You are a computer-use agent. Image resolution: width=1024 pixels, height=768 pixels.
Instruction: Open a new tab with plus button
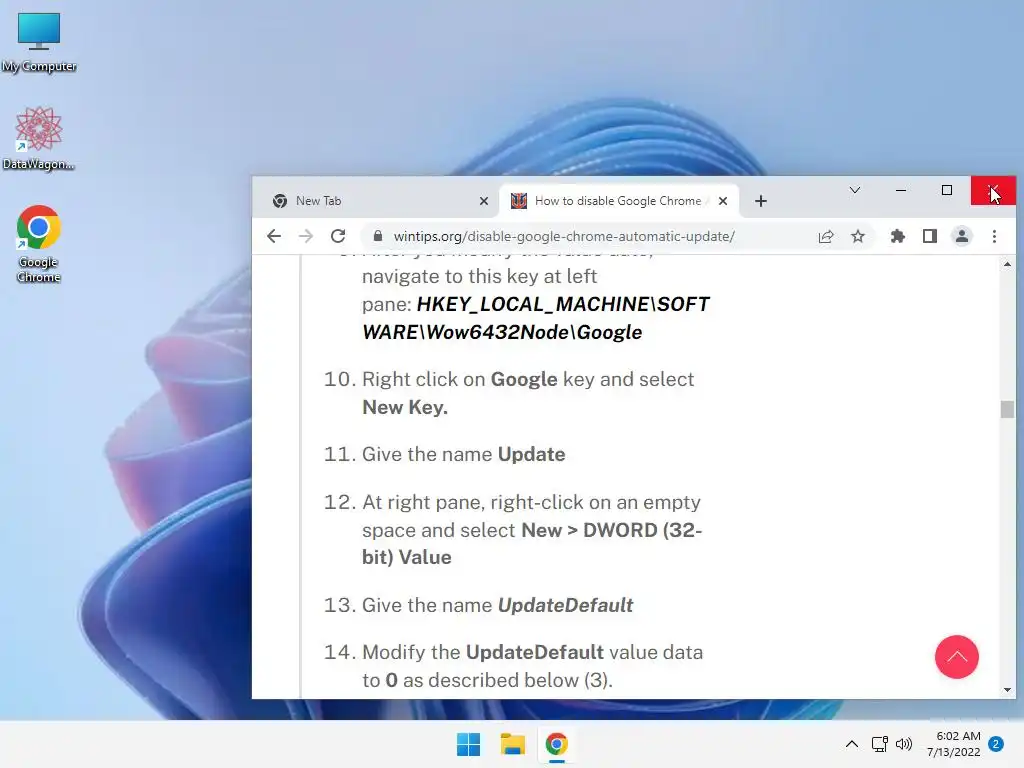(761, 201)
